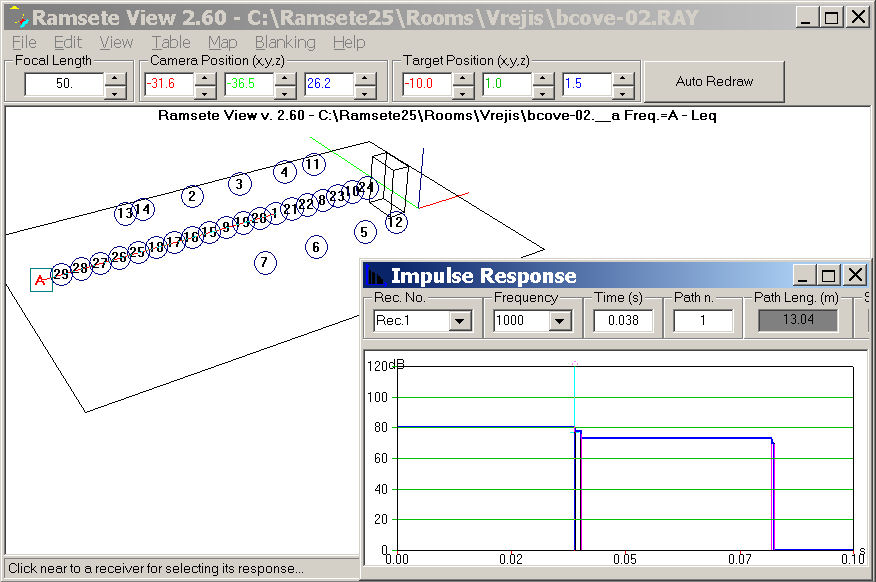Click the Auto Redraw button

tap(714, 82)
